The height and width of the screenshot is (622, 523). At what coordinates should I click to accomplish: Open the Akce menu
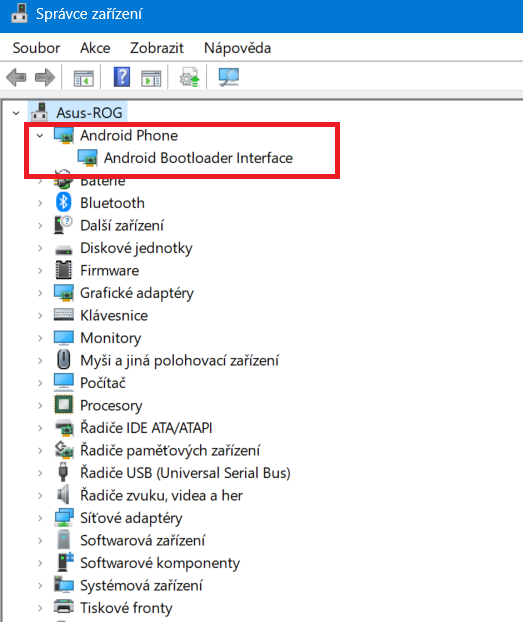(95, 48)
